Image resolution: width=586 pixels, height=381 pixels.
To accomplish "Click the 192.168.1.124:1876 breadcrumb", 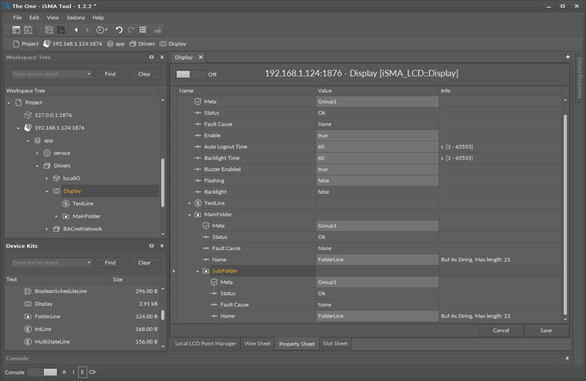I will coord(73,44).
